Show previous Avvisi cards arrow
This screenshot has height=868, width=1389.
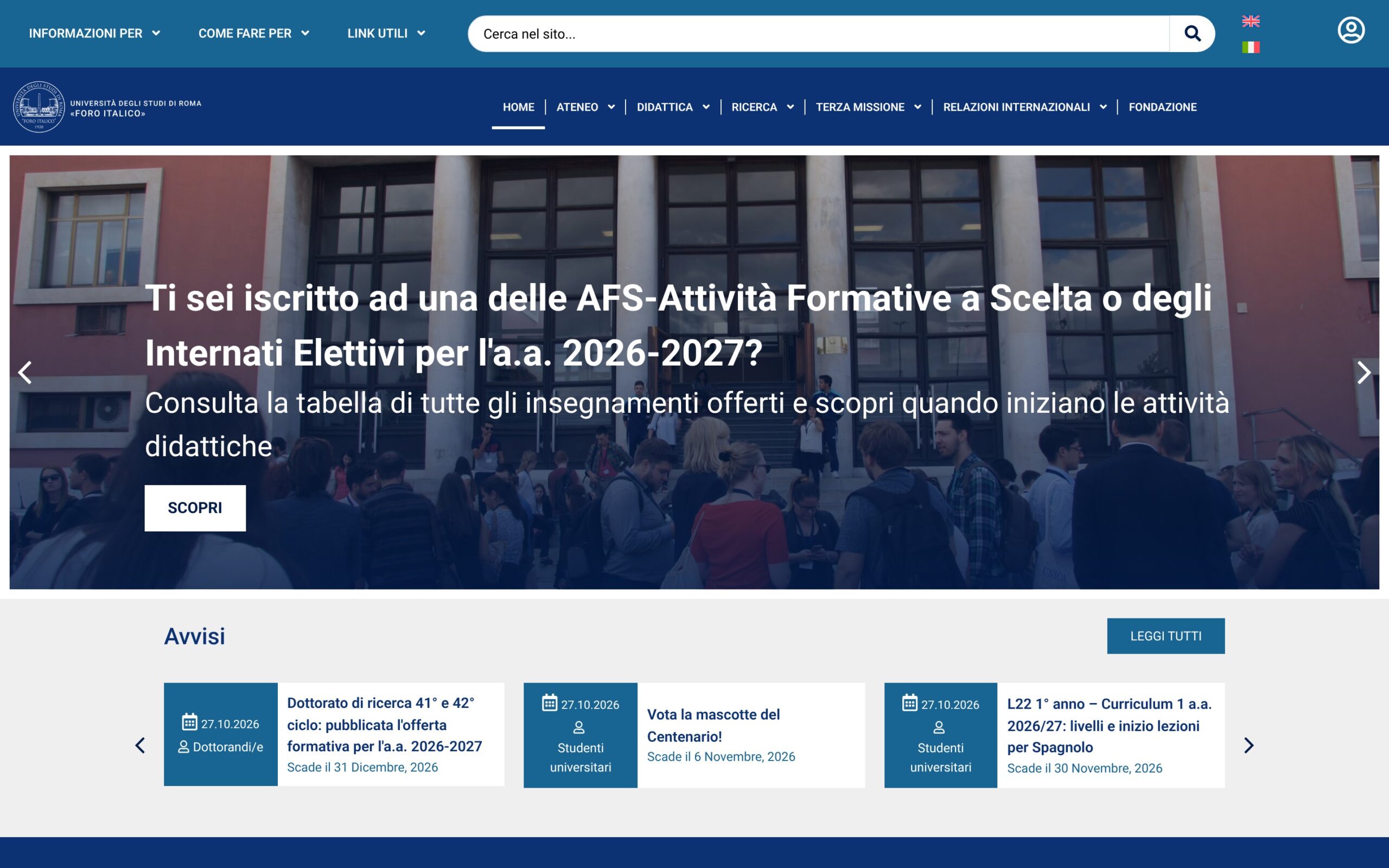[x=140, y=745]
